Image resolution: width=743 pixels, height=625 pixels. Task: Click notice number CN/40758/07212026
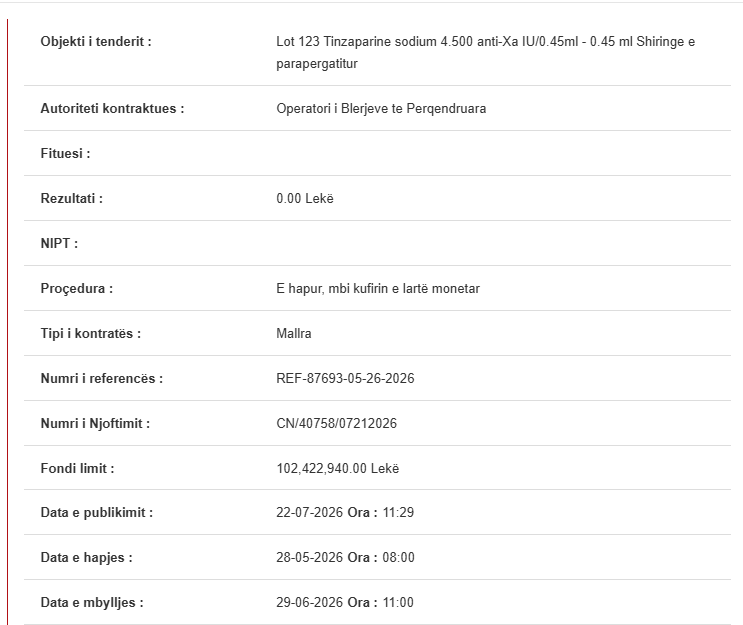(x=336, y=424)
